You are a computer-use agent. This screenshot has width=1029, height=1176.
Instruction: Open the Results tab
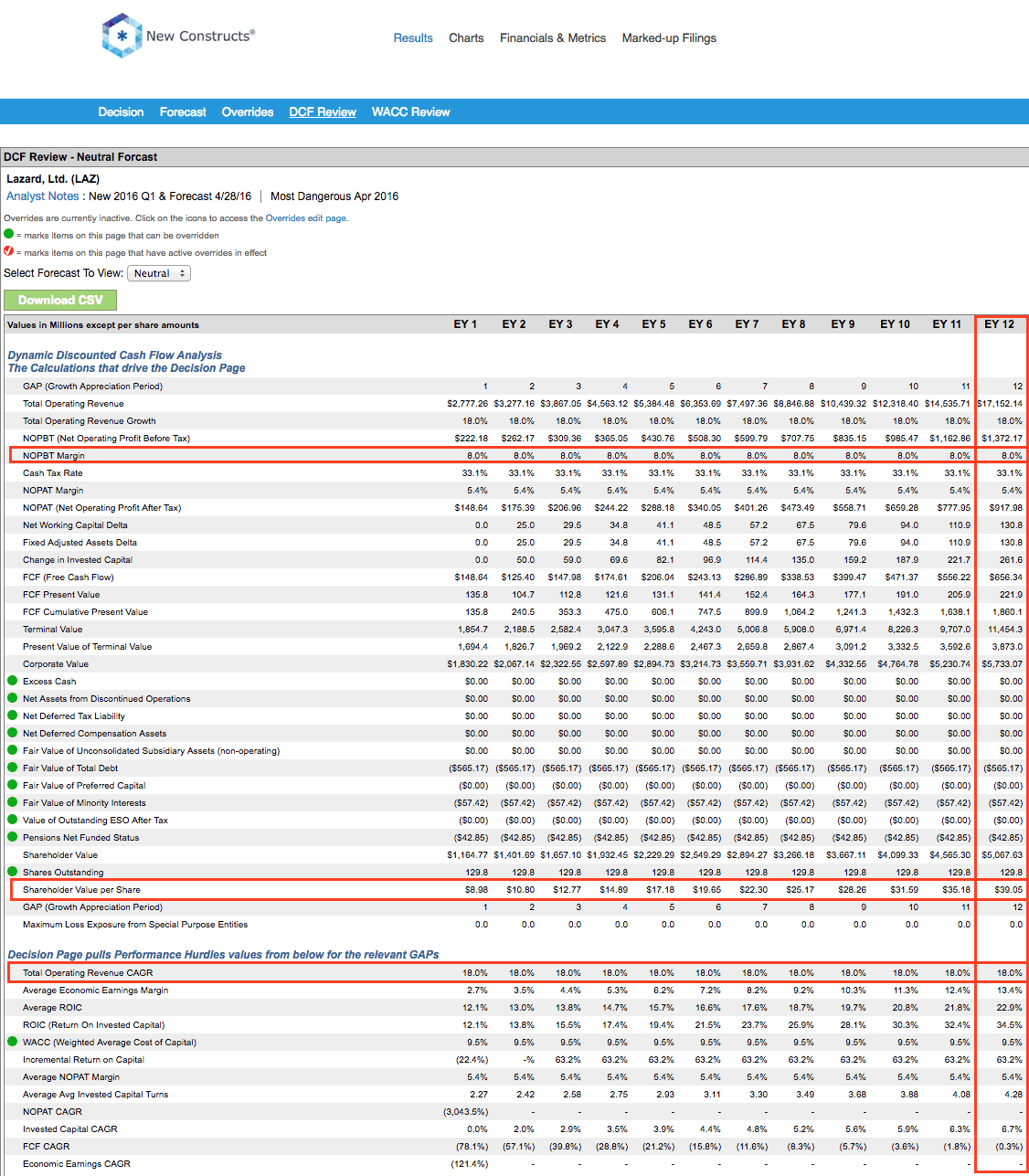click(x=413, y=37)
